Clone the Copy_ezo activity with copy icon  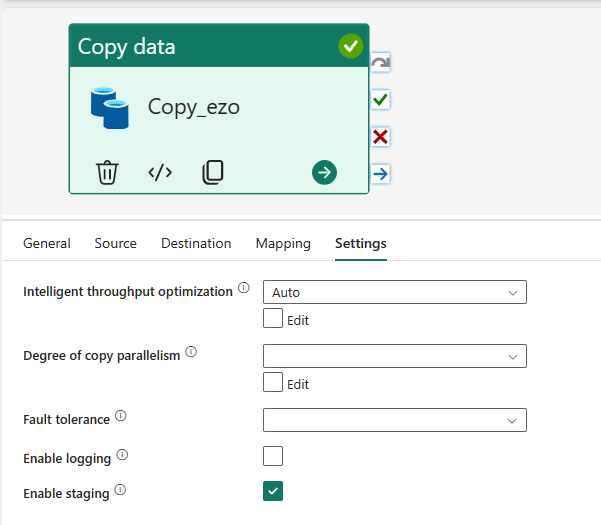tap(212, 172)
